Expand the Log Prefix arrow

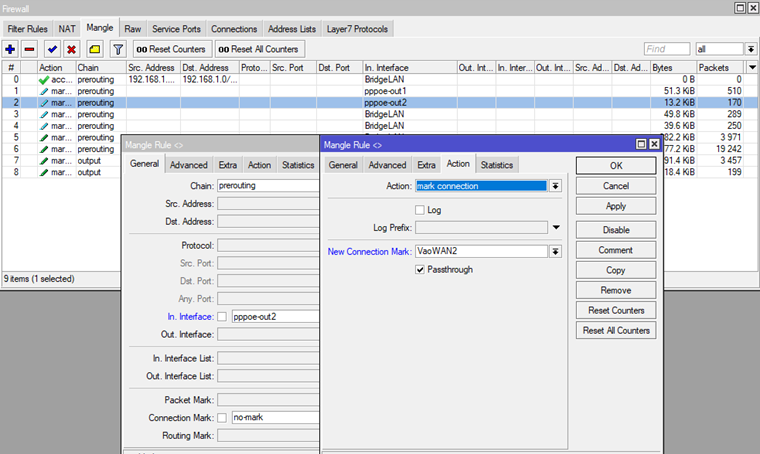pyautogui.click(x=555, y=228)
